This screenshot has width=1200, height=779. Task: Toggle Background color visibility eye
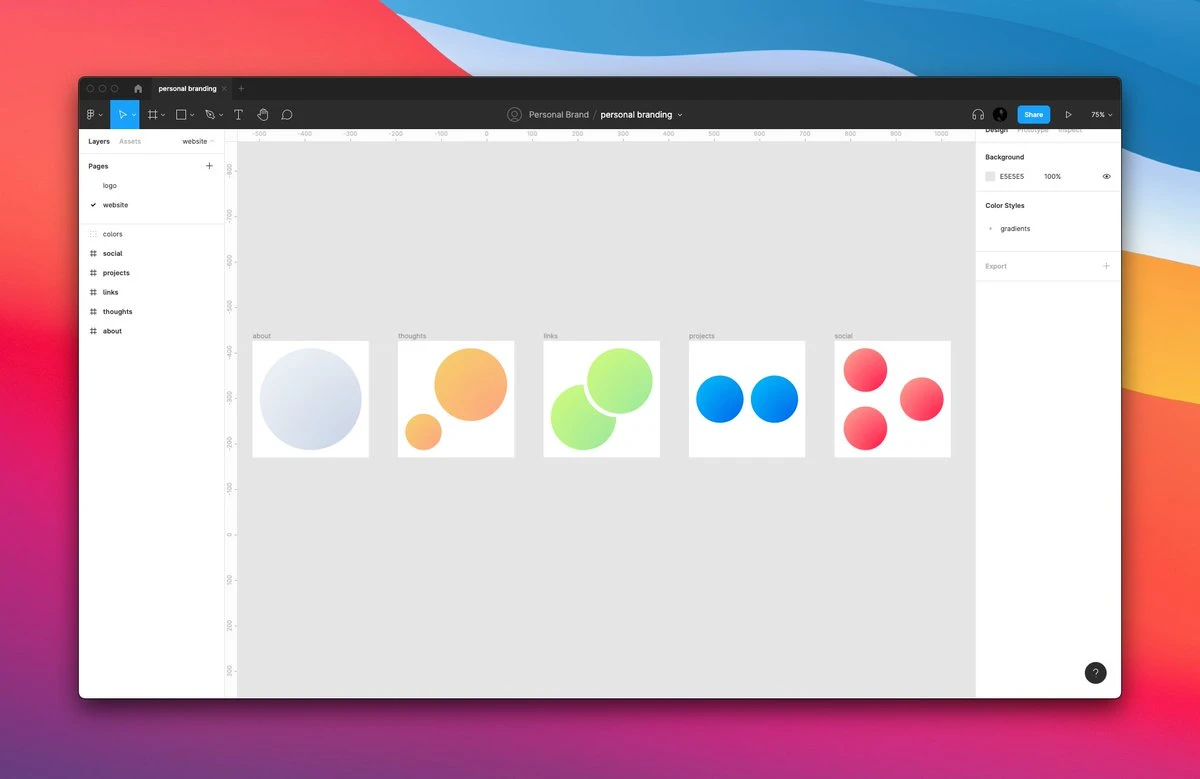coord(1106,177)
